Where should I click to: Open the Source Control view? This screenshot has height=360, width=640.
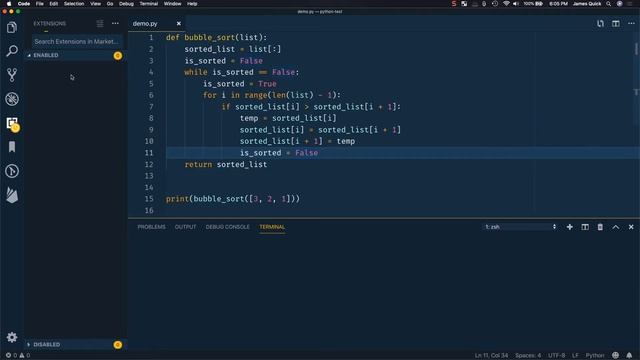[12, 75]
